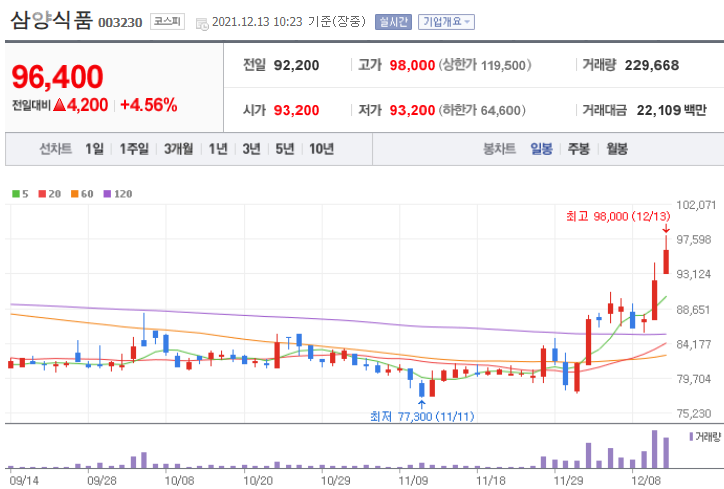The height and width of the screenshot is (489, 724).
Task: Switch to the 3개월 chart period
Action: [179, 149]
